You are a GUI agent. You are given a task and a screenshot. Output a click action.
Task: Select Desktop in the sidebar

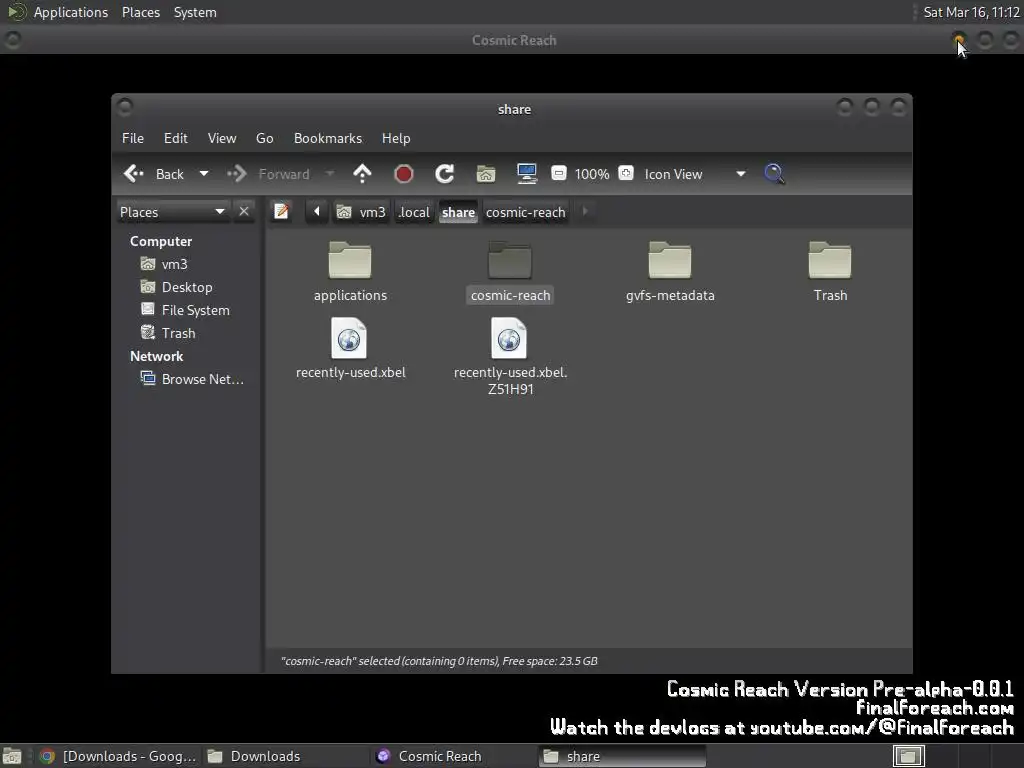[x=177, y=287]
